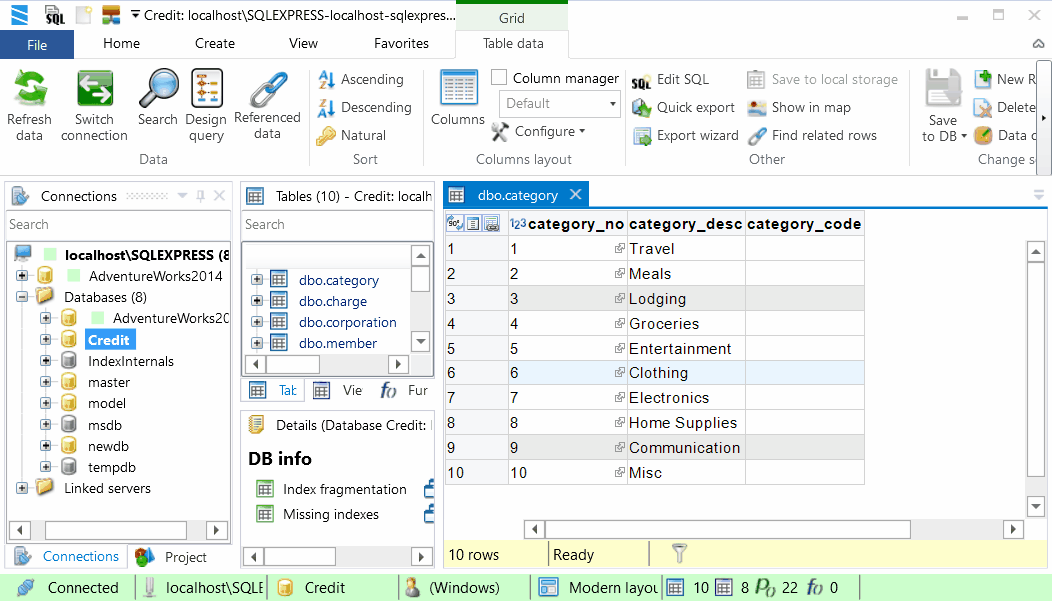The height and width of the screenshot is (601, 1052).
Task: Open the Project panel tab
Action: tap(184, 556)
